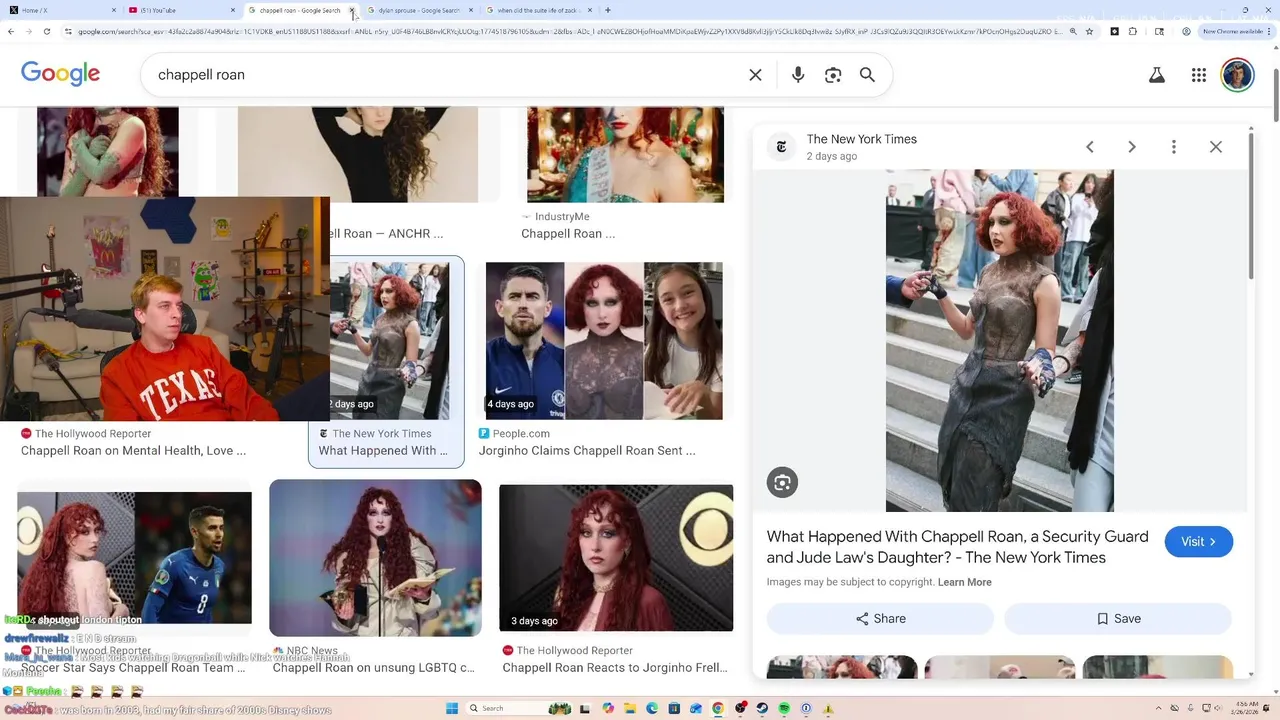Show previous image in preview panel
This screenshot has width=1280, height=720.
click(1090, 147)
